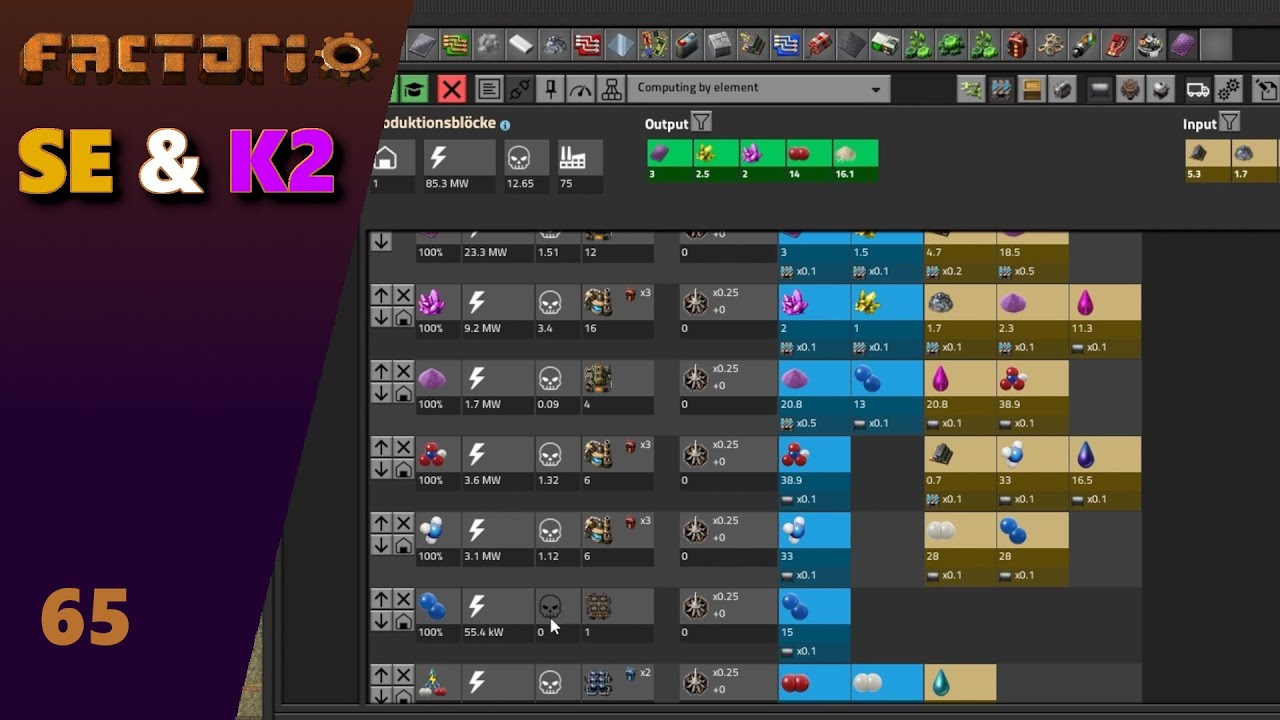Move the 55.4 kW blue row down
Screen dimensions: 1280x720
pyautogui.click(x=381, y=621)
